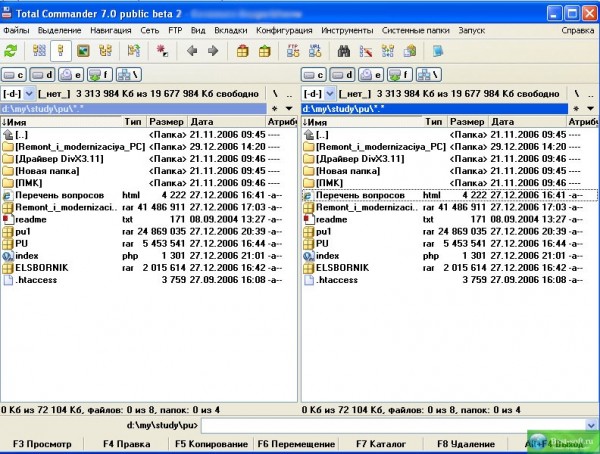
Task: Select drive c in left panel
Action: 15,74
